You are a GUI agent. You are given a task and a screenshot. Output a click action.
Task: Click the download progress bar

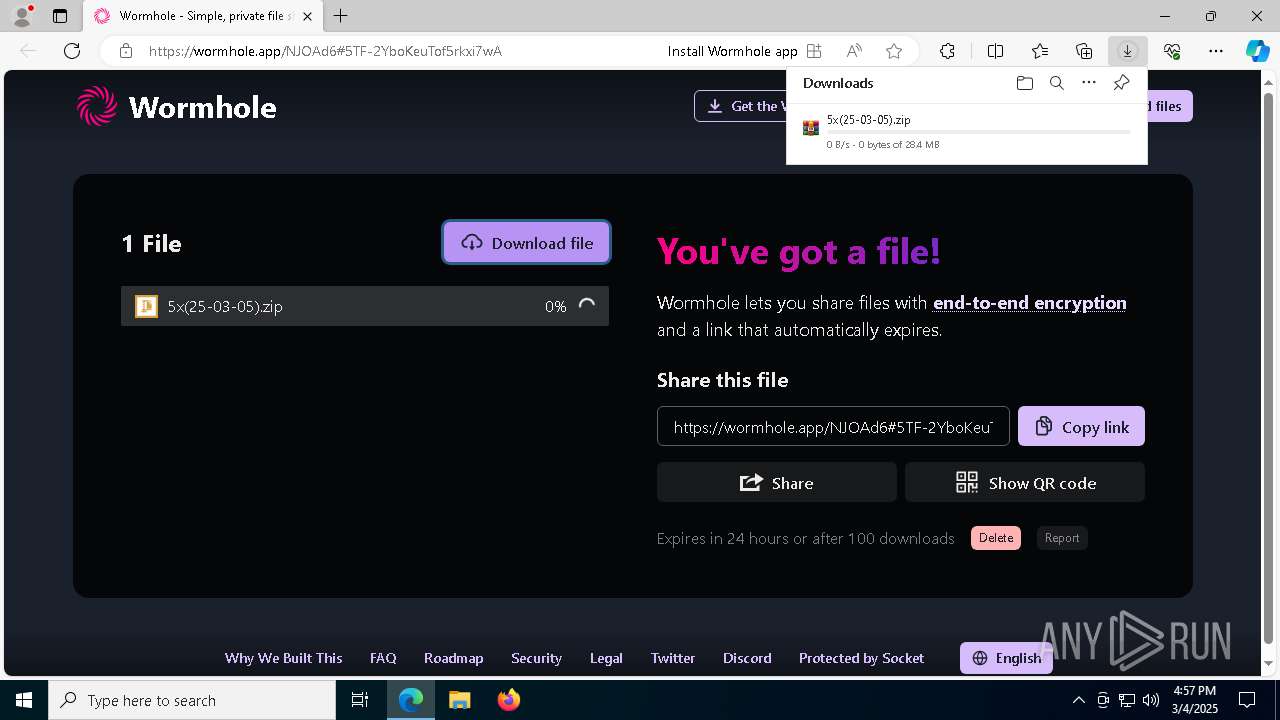979,132
